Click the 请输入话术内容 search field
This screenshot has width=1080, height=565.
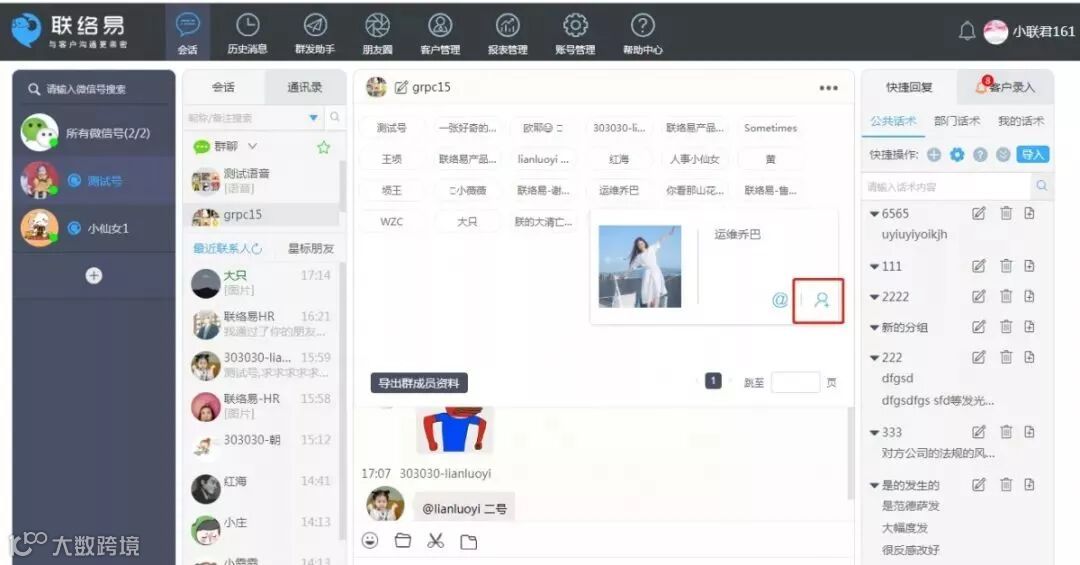pos(948,186)
